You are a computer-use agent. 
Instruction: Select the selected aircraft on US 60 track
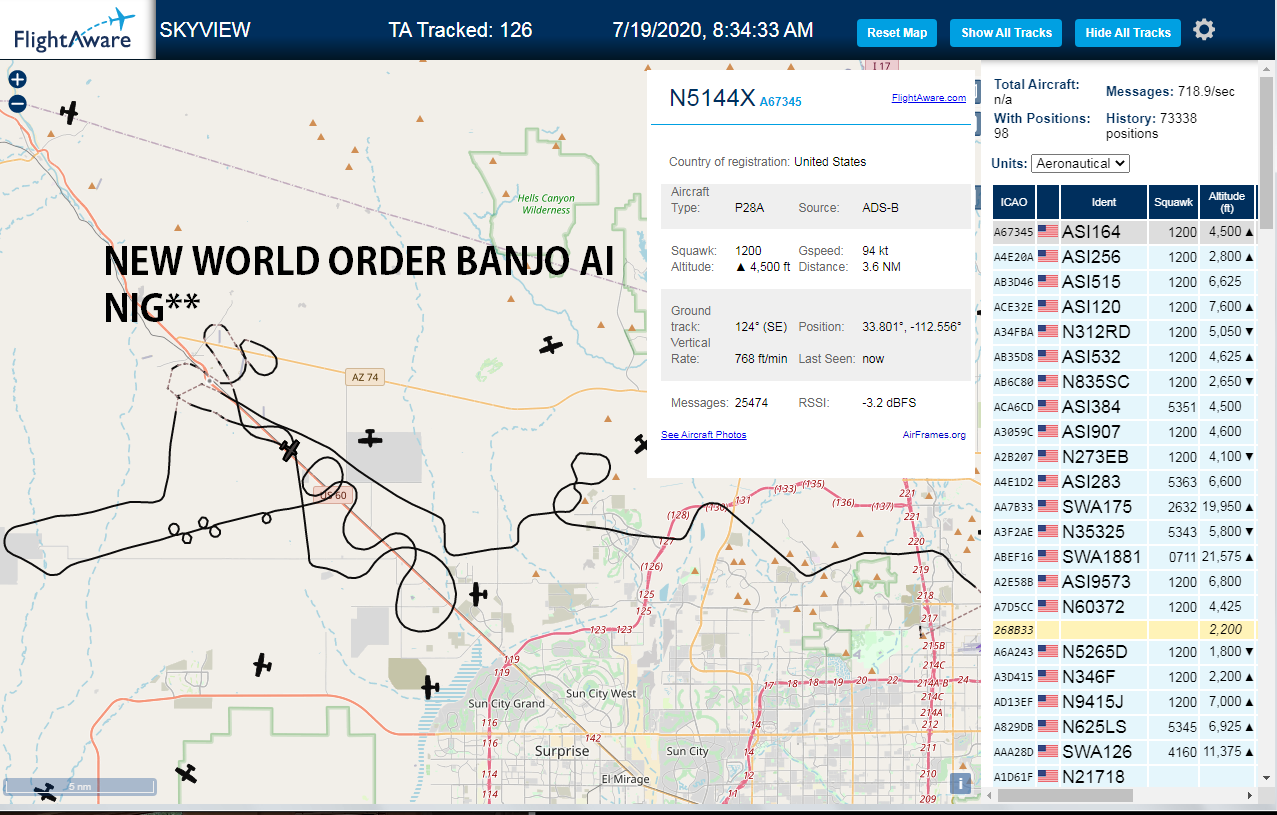coord(290,450)
